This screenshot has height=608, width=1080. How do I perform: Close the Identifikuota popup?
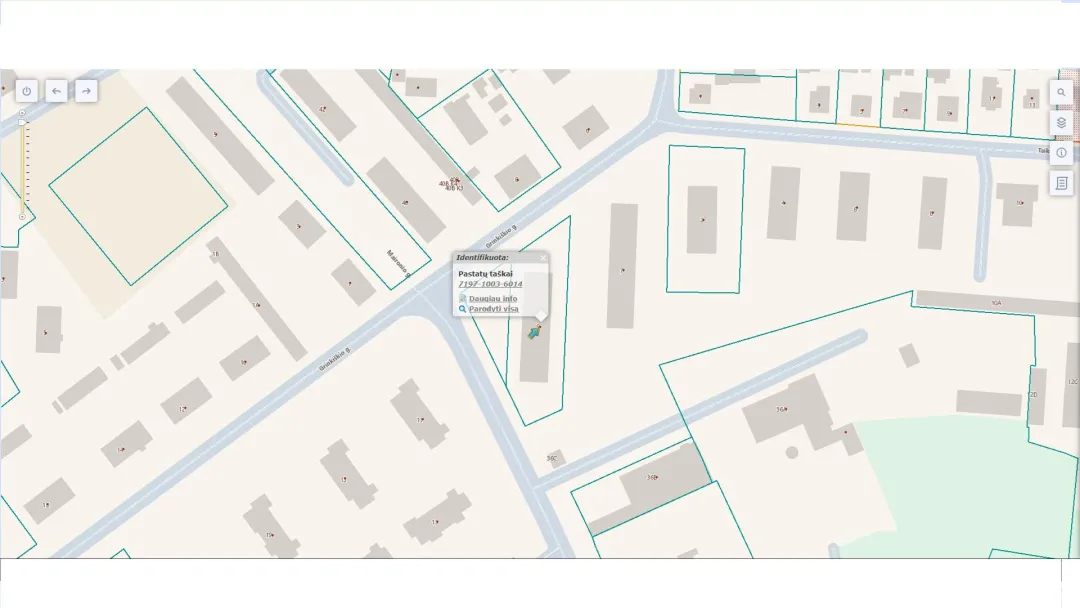pyautogui.click(x=543, y=258)
